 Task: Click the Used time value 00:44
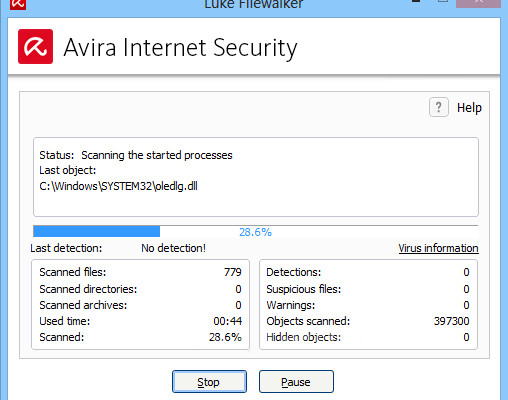click(x=227, y=321)
